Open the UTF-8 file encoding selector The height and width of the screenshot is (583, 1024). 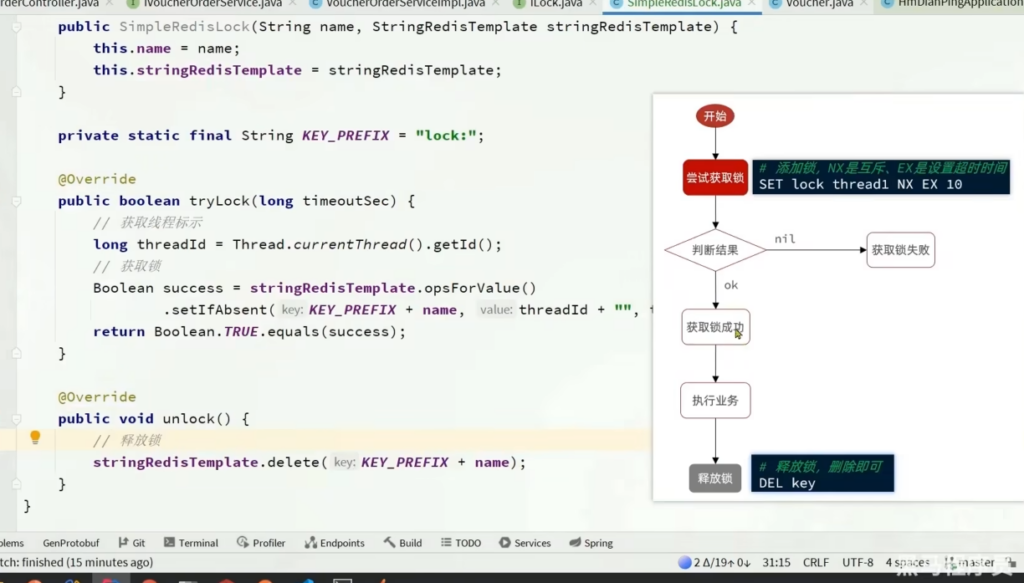(858, 563)
